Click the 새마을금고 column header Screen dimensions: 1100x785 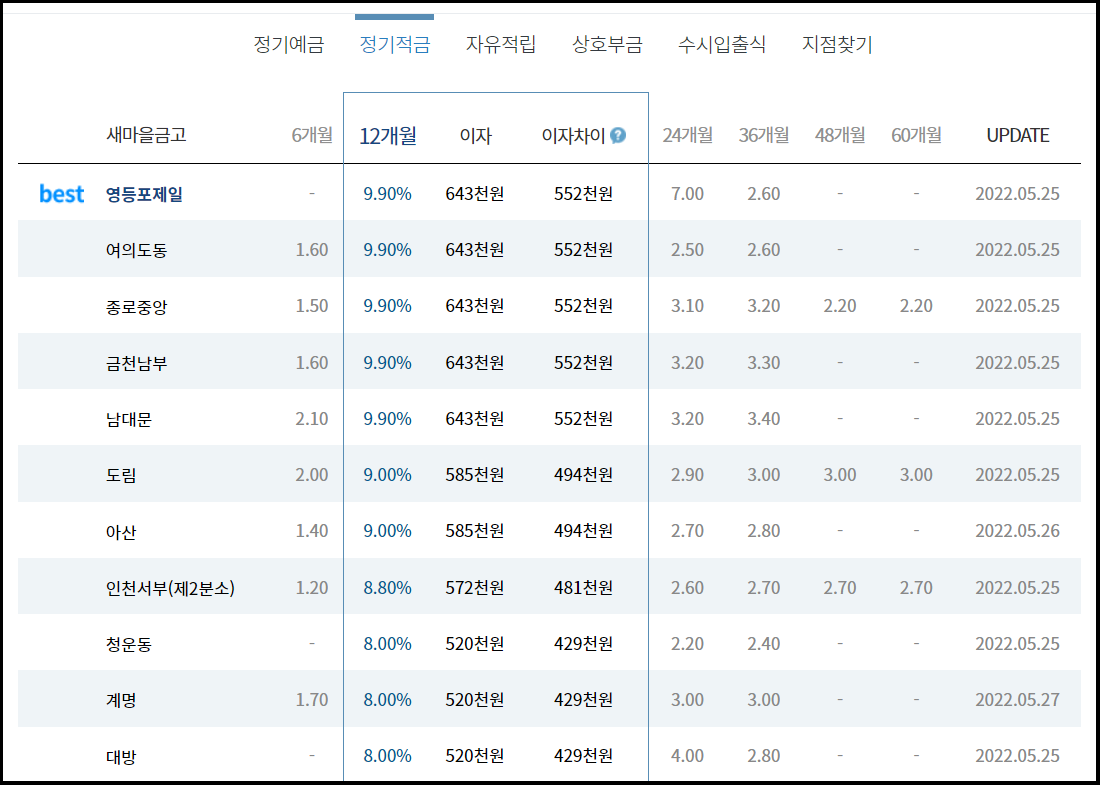[146, 135]
